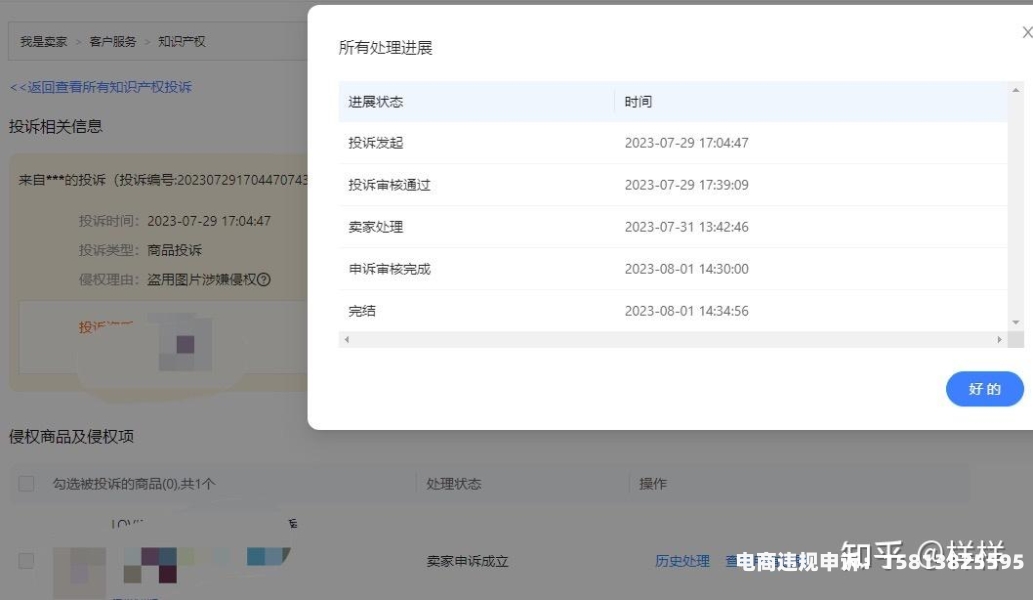The image size is (1033, 600).
Task: Go to 客户服务 in the breadcrumb
Action: tap(113, 42)
